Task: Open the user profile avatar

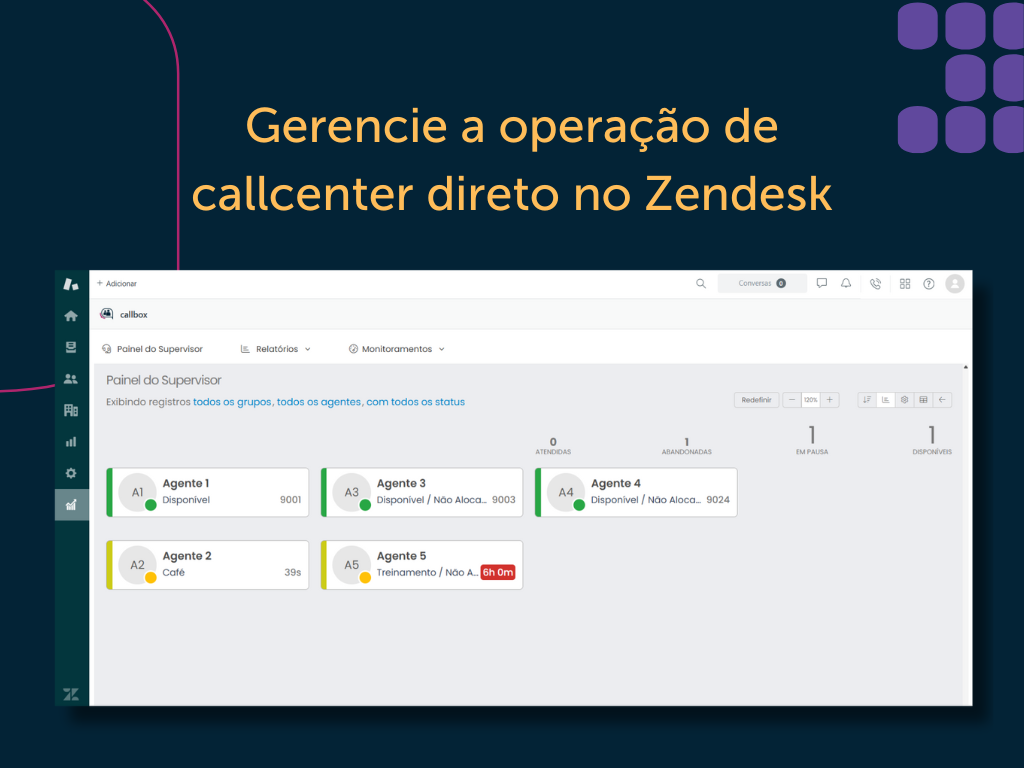Action: click(955, 283)
